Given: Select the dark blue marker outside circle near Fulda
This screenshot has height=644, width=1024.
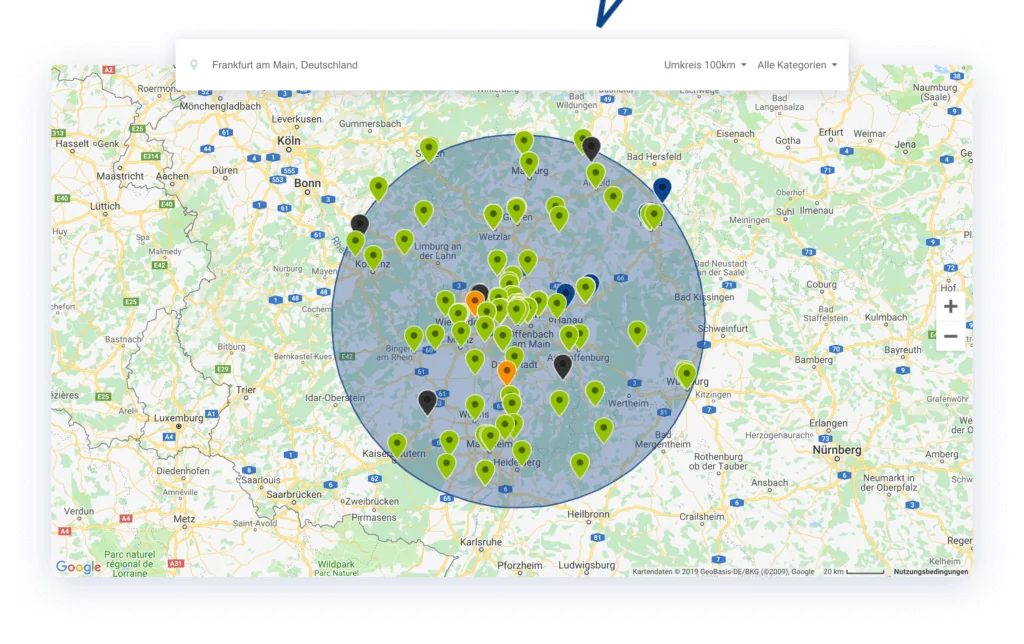Looking at the screenshot, I should (x=662, y=188).
